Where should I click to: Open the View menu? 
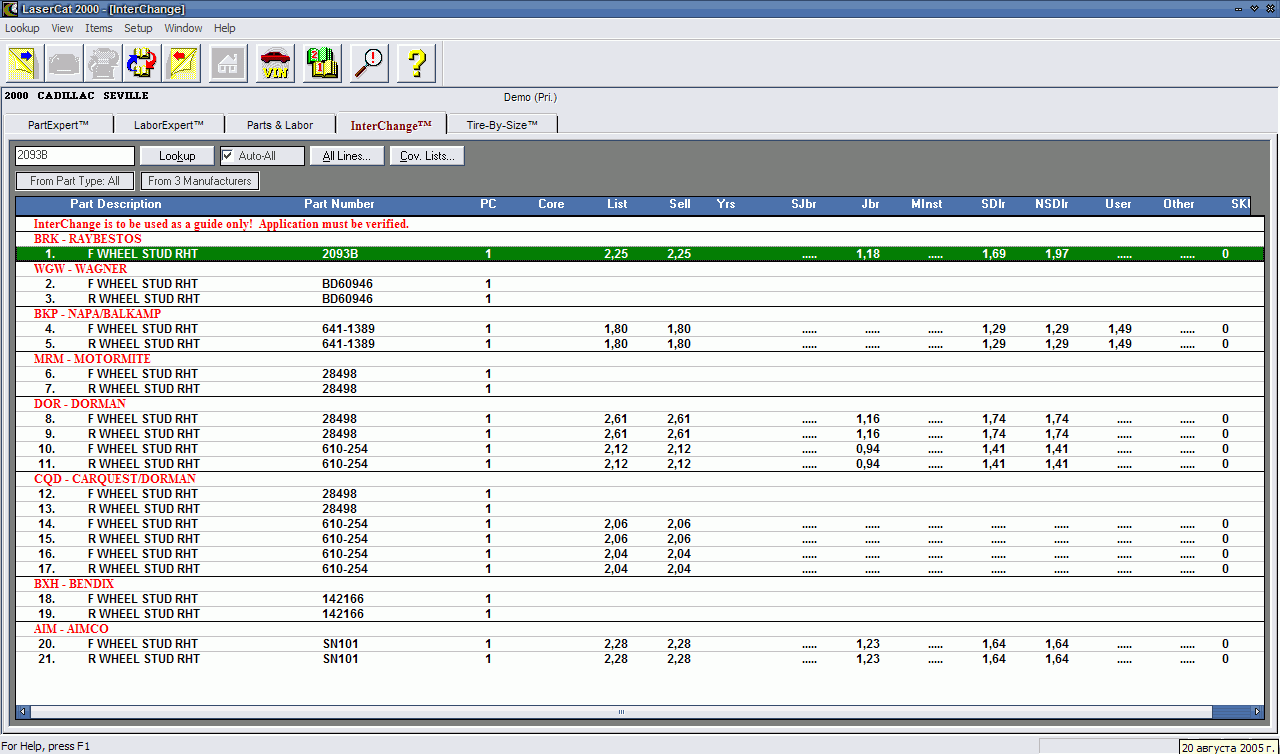click(x=62, y=28)
